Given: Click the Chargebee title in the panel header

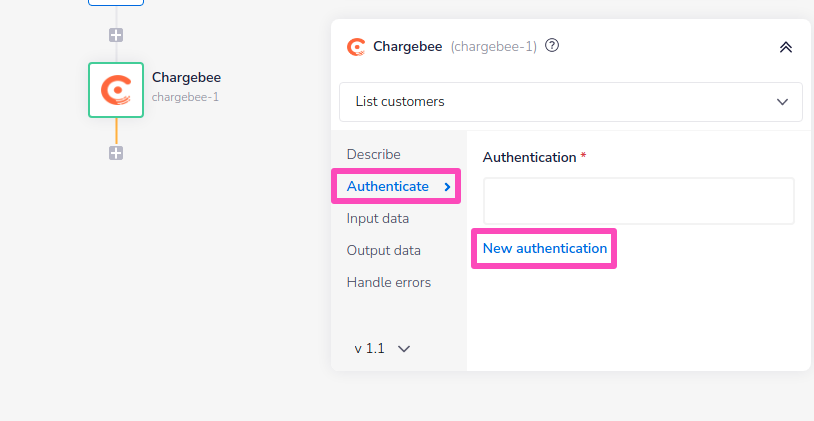Looking at the screenshot, I should click(408, 46).
